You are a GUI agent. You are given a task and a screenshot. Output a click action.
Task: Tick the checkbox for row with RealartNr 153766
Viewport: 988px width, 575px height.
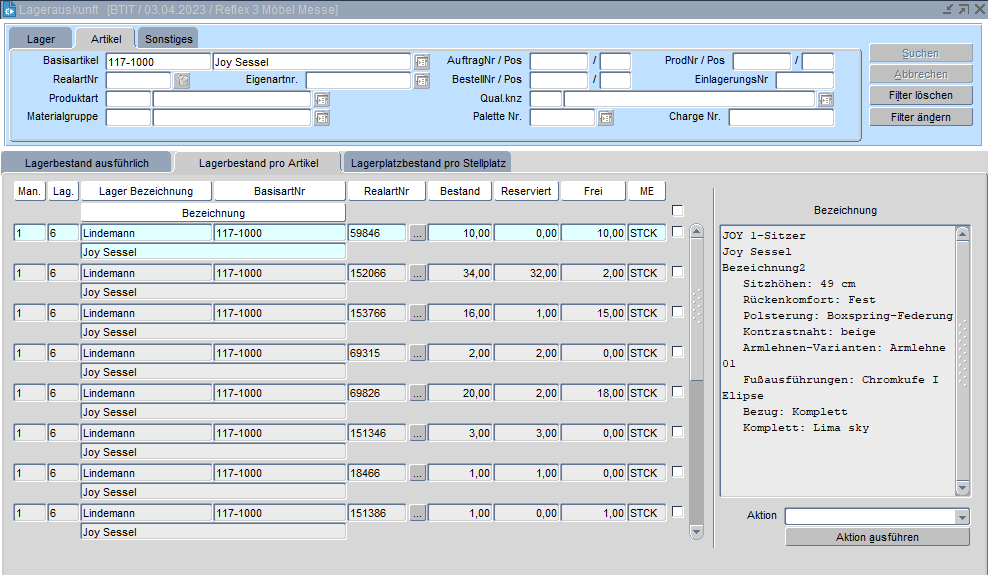tap(678, 312)
